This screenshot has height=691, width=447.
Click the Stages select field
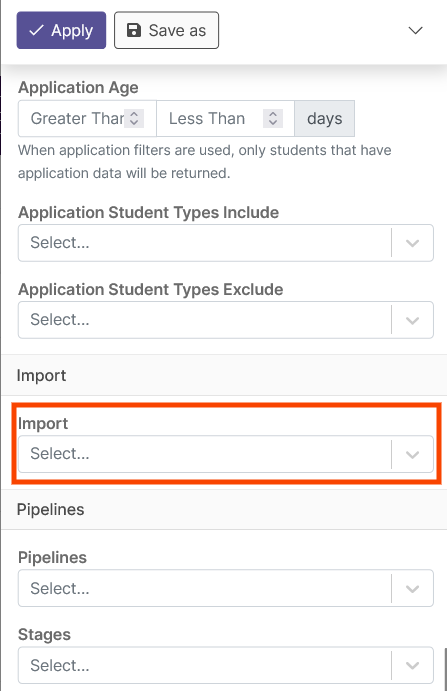[x=226, y=665]
